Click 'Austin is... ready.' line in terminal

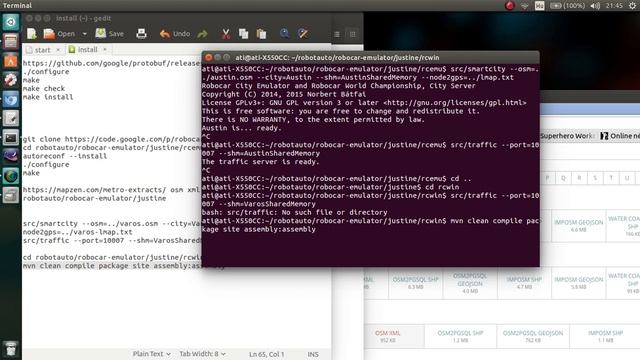(x=242, y=128)
